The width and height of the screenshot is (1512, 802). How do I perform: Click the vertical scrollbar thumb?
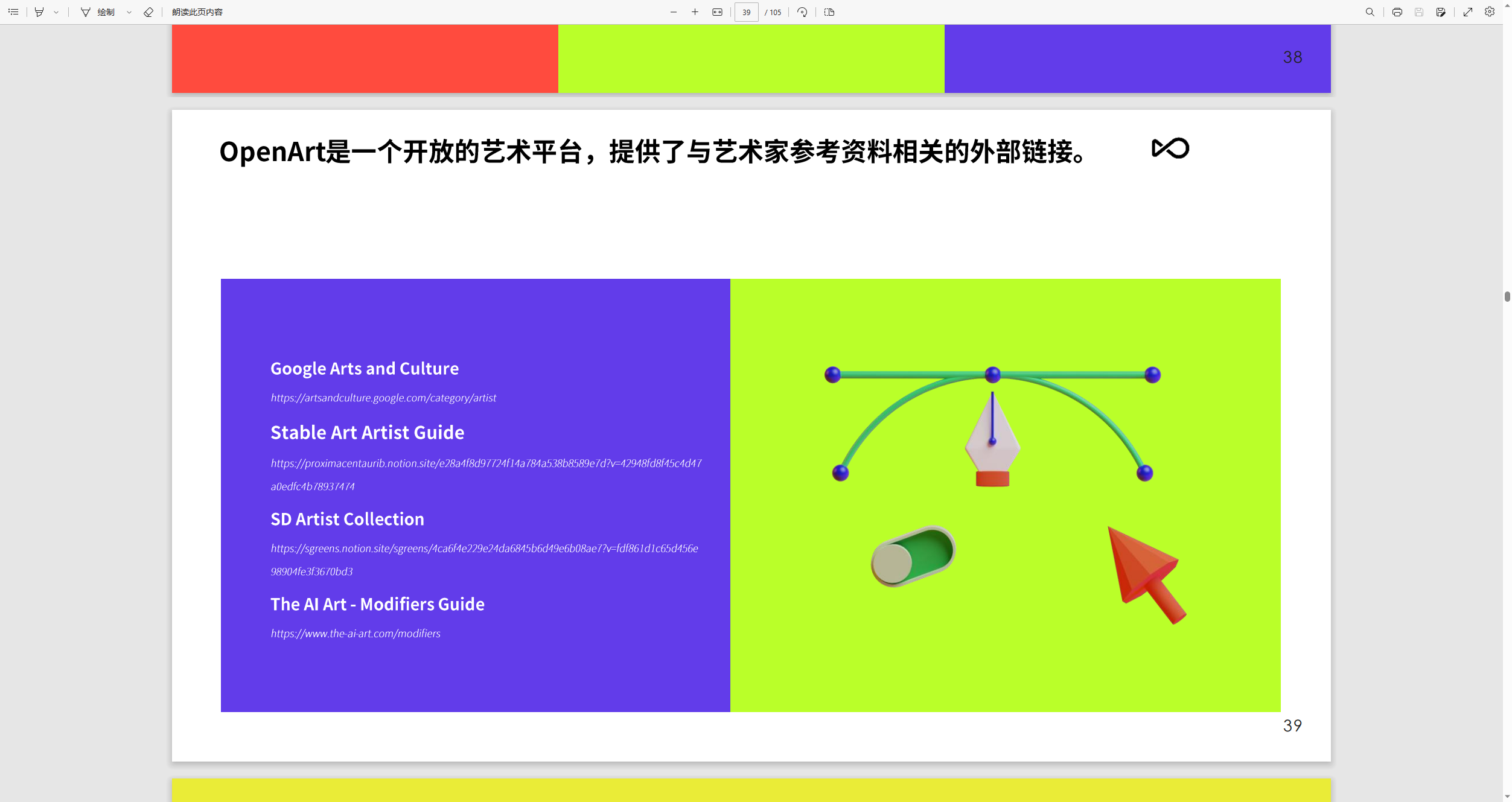pyautogui.click(x=1507, y=296)
